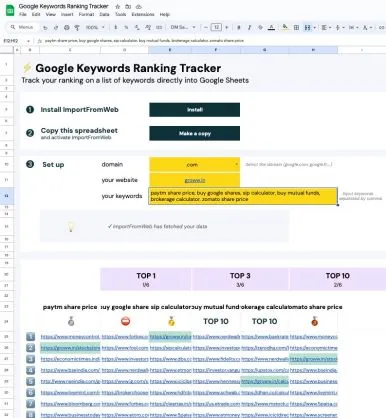Viewport: 386px width, 418px height.
Task: Star the Google Keywords Ranking Tracker document
Action: pos(117,7)
